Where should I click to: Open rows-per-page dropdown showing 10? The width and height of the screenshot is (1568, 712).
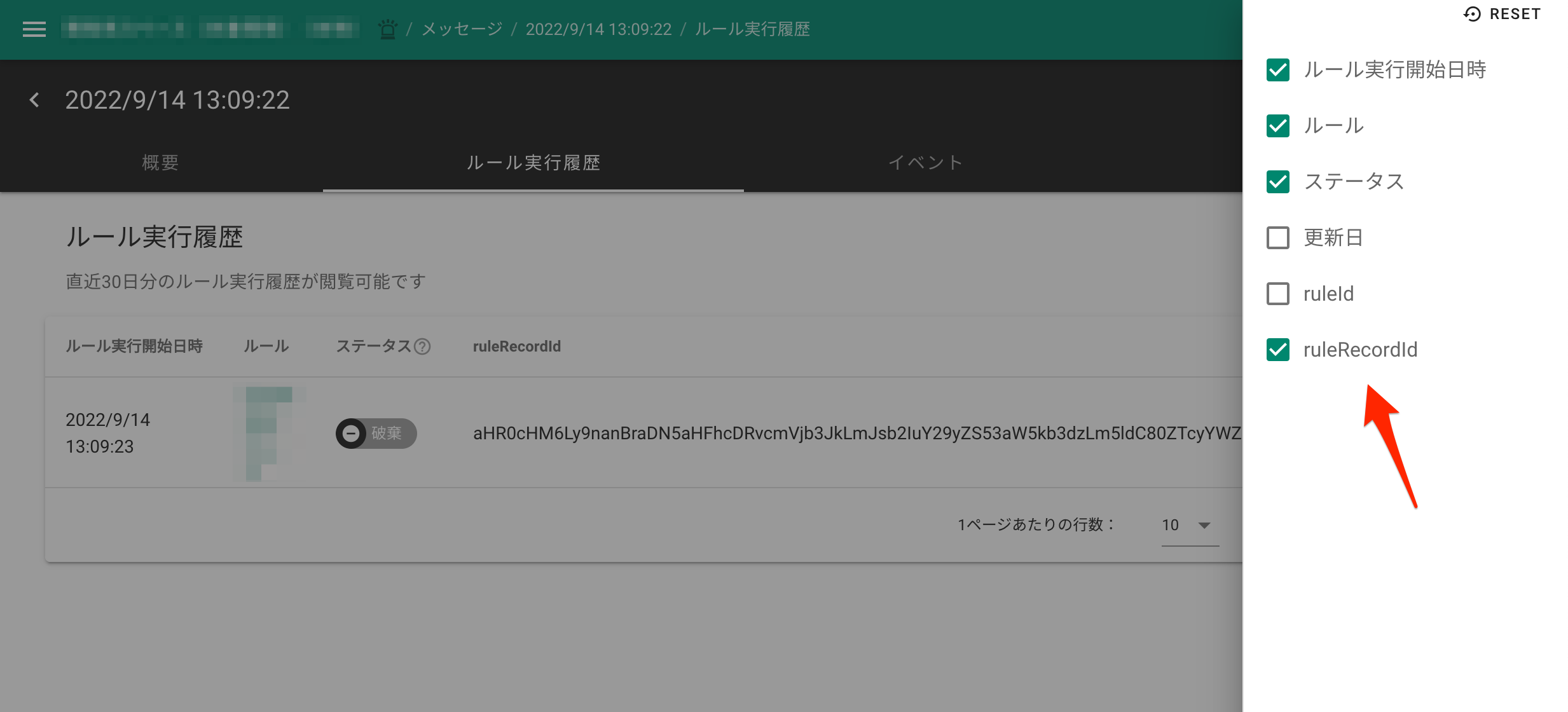coord(1189,525)
